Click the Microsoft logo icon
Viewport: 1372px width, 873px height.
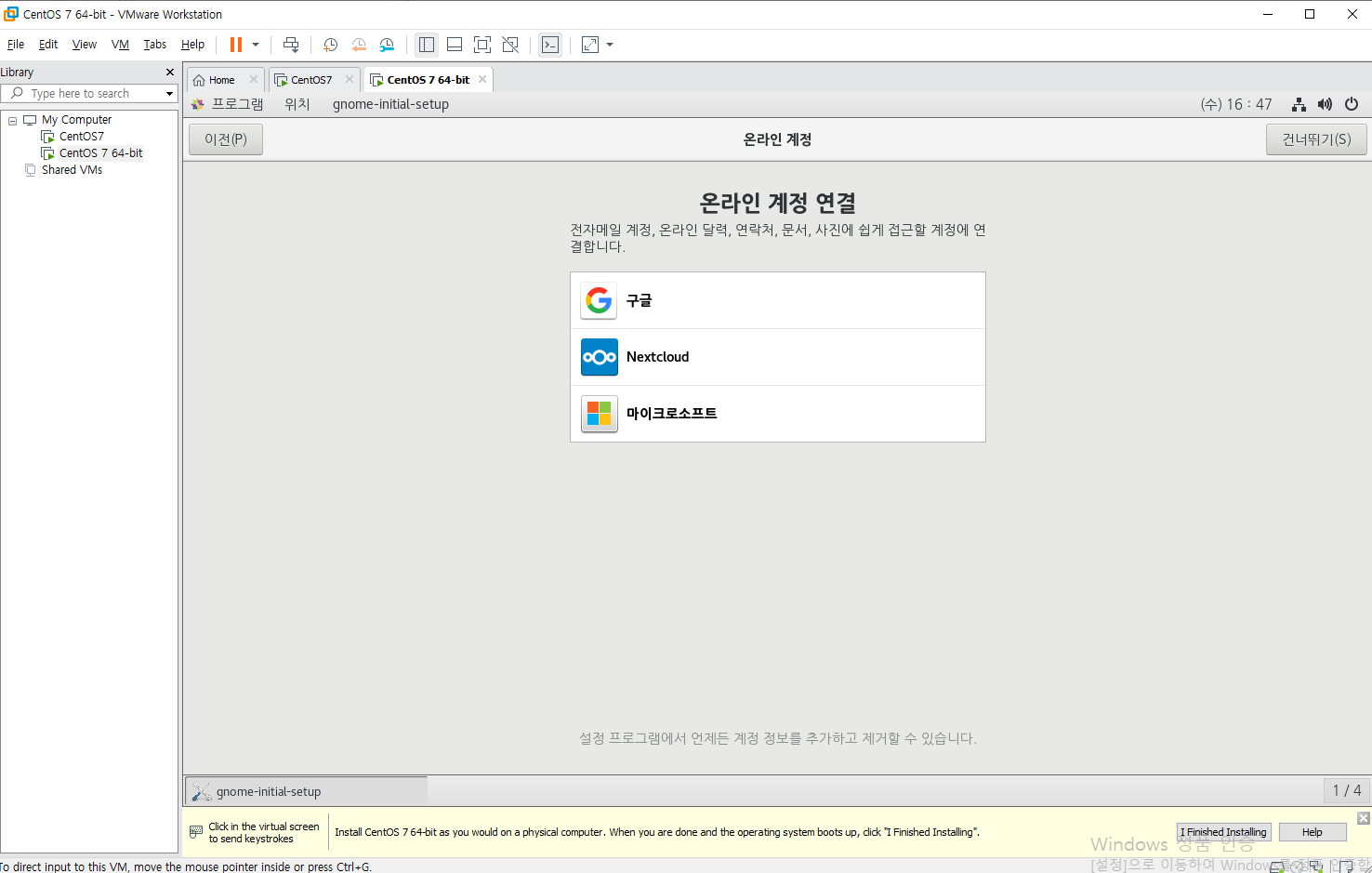(x=600, y=414)
